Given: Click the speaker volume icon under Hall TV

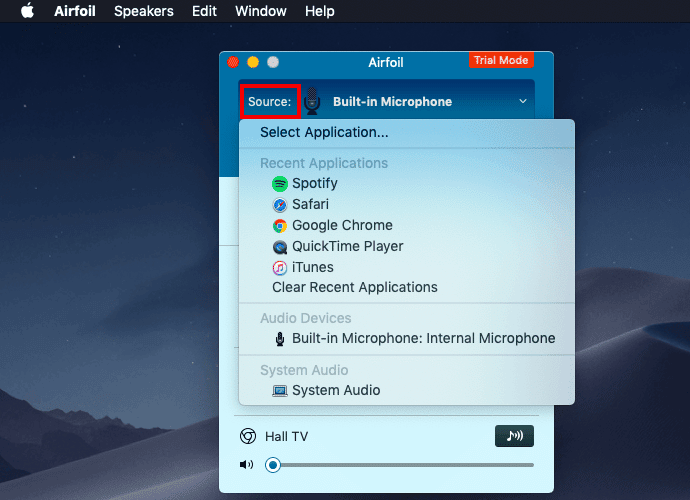Looking at the screenshot, I should coord(246,465).
